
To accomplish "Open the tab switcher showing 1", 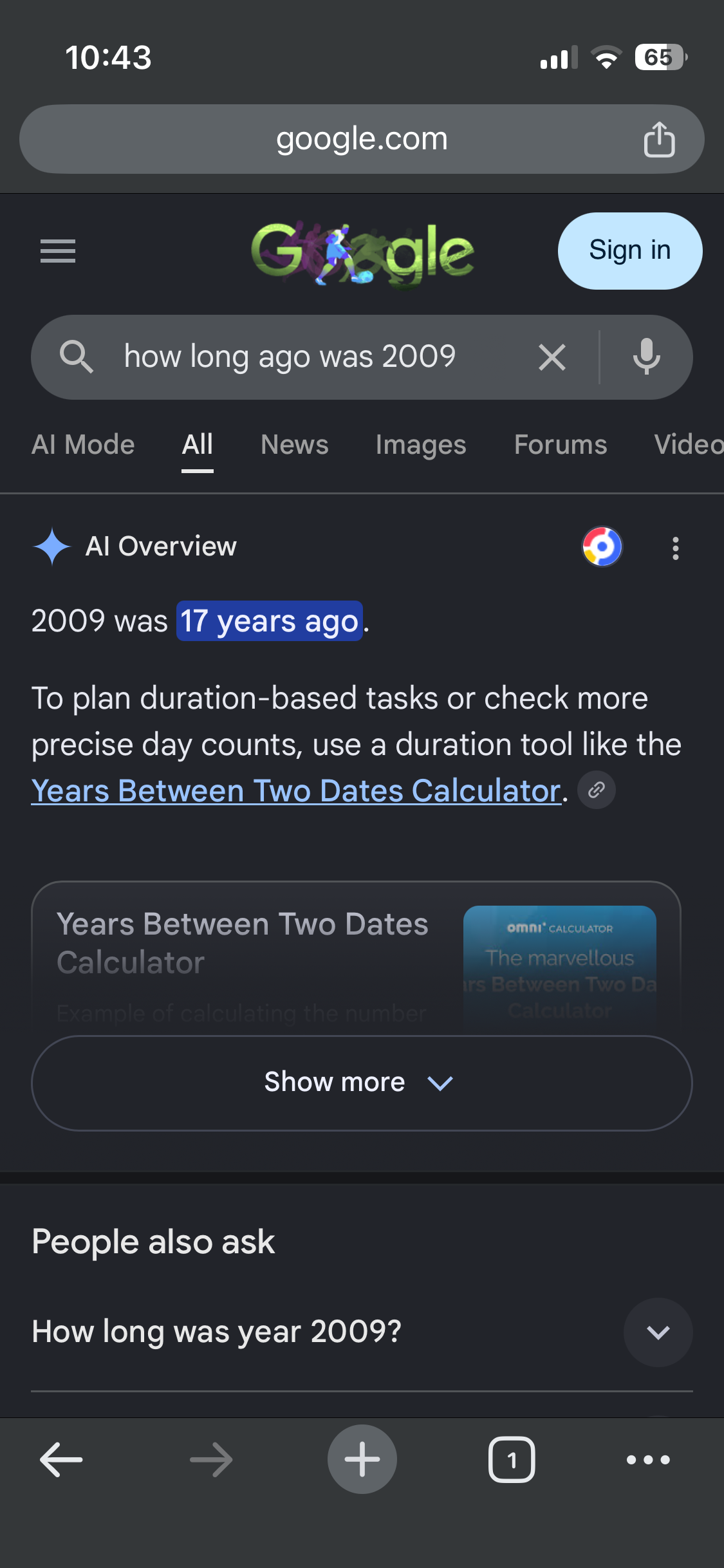I will 512,1459.
